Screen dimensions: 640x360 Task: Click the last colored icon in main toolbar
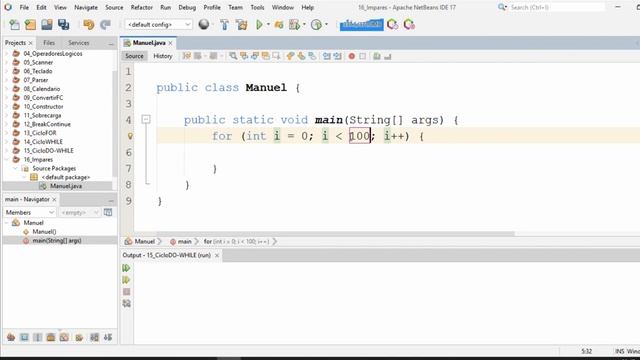409,24
